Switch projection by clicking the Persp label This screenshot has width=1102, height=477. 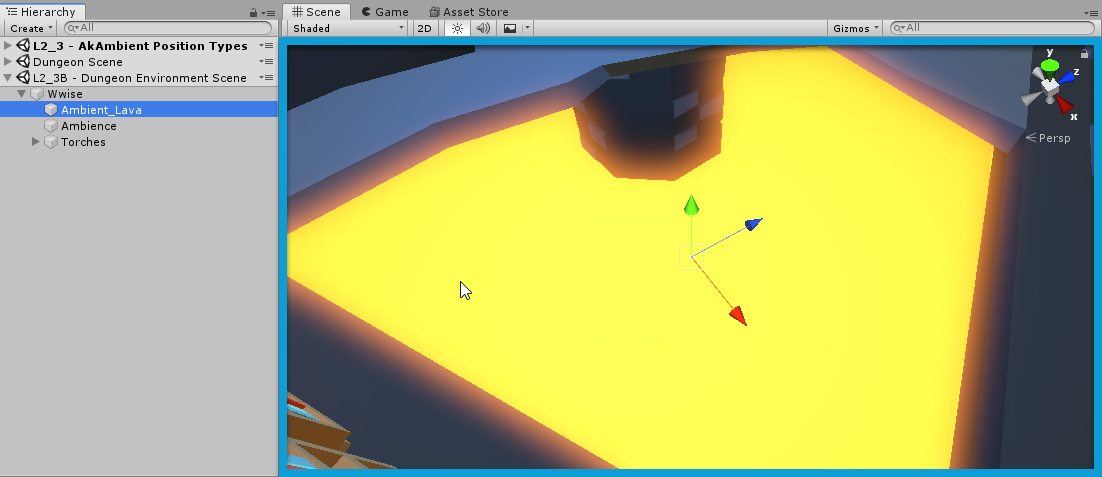(1053, 138)
